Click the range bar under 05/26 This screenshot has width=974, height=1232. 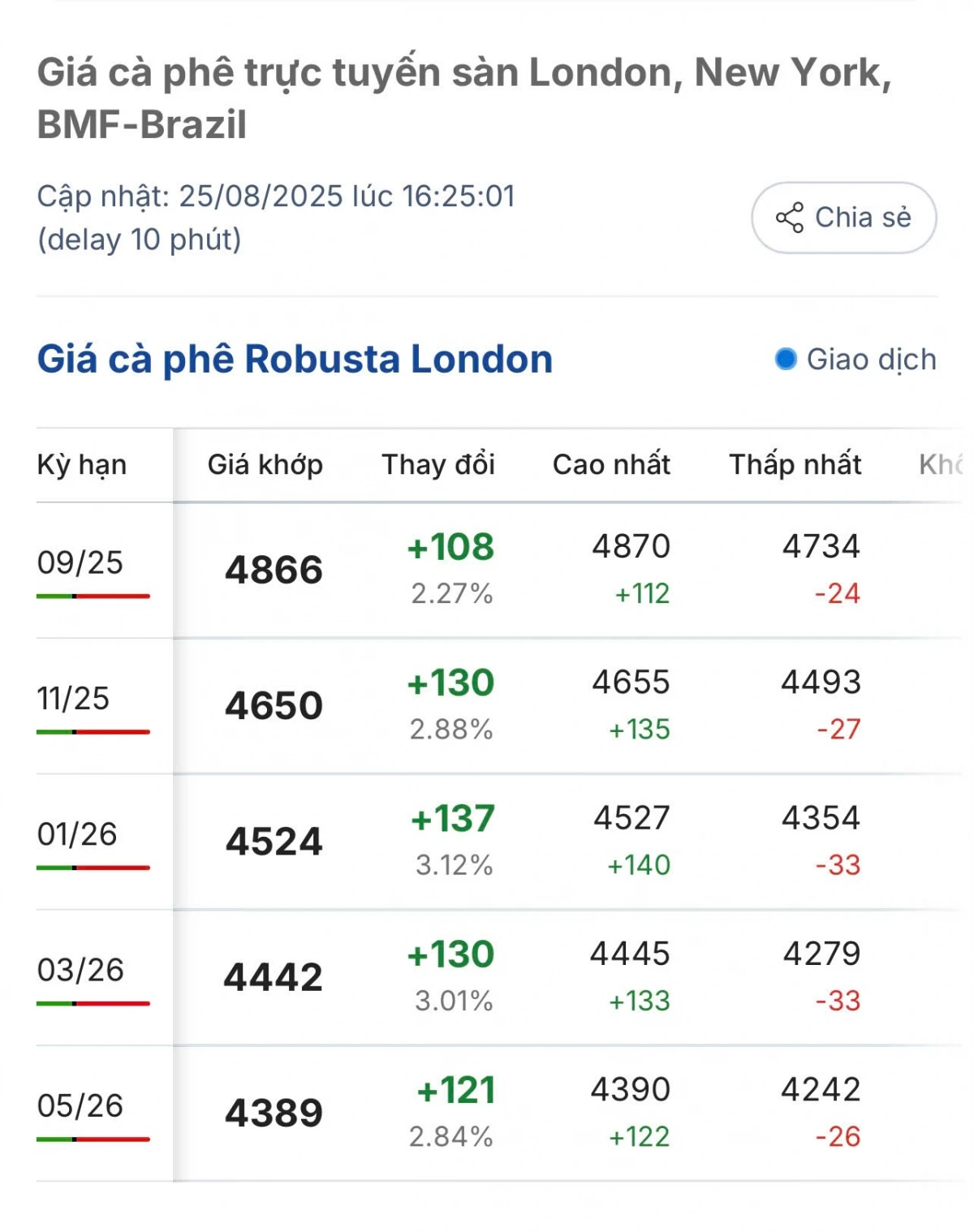click(93, 1139)
